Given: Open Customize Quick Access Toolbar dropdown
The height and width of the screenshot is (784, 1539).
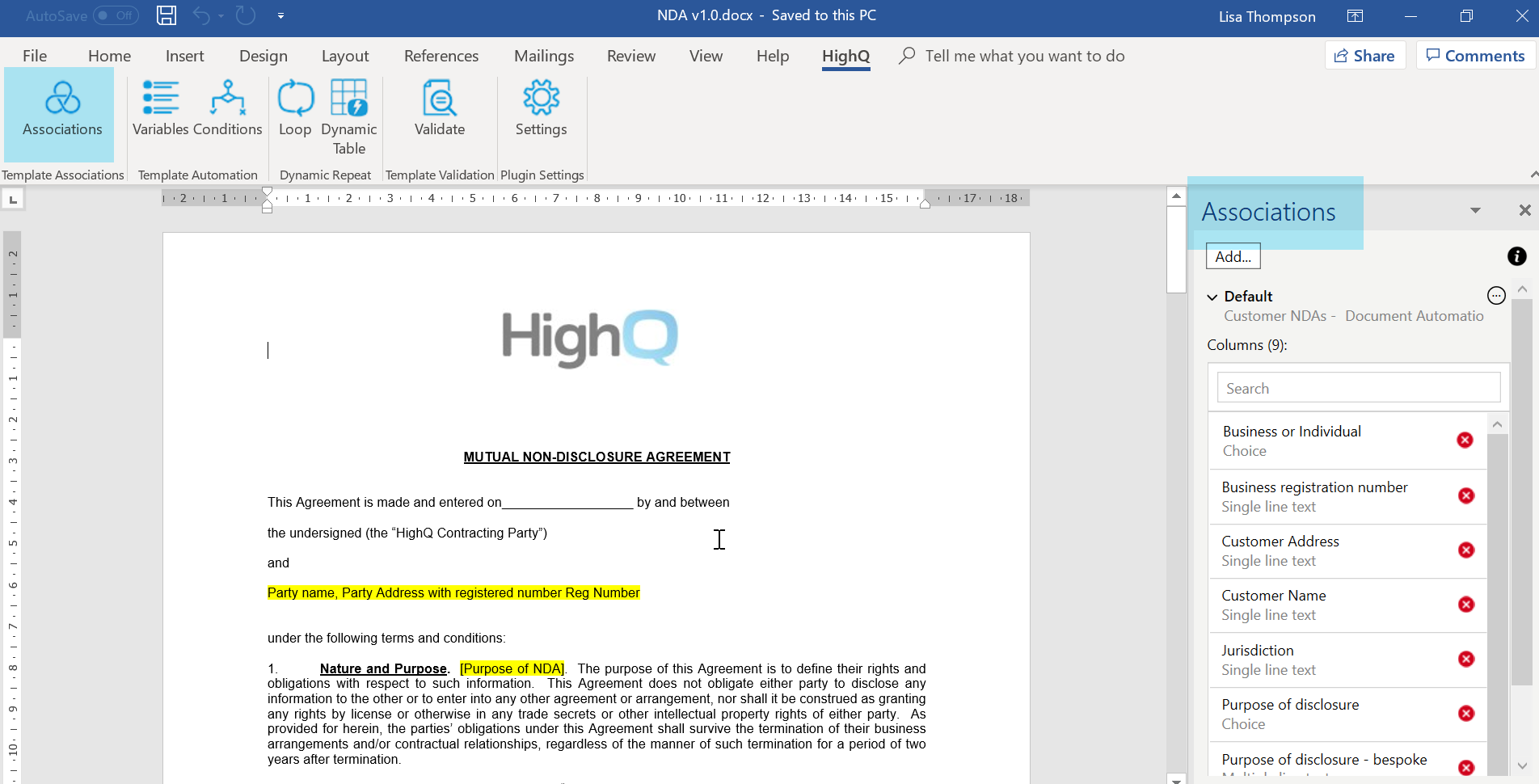Looking at the screenshot, I should [280, 15].
